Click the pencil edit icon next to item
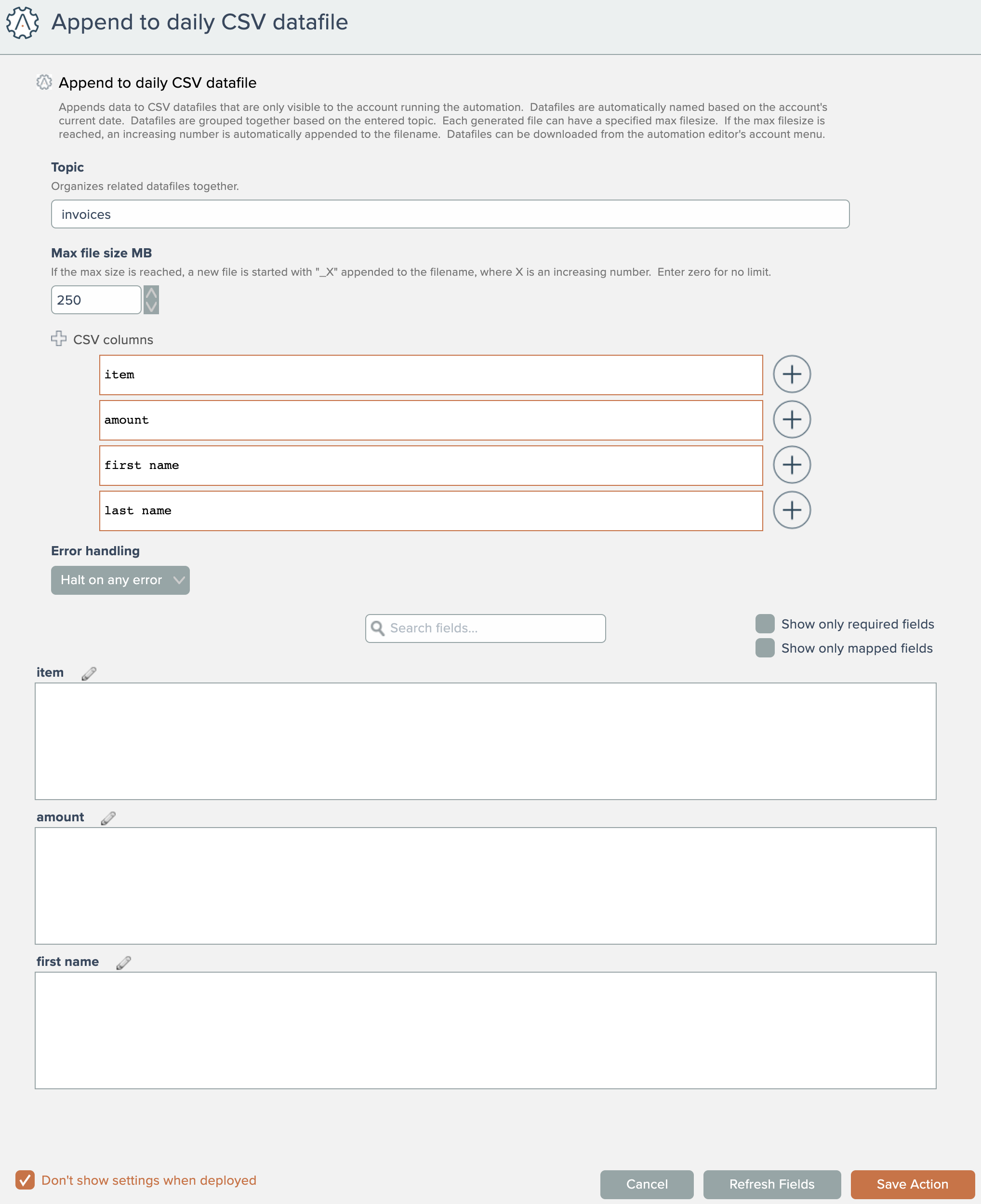The width and height of the screenshot is (981, 1204). click(x=89, y=673)
